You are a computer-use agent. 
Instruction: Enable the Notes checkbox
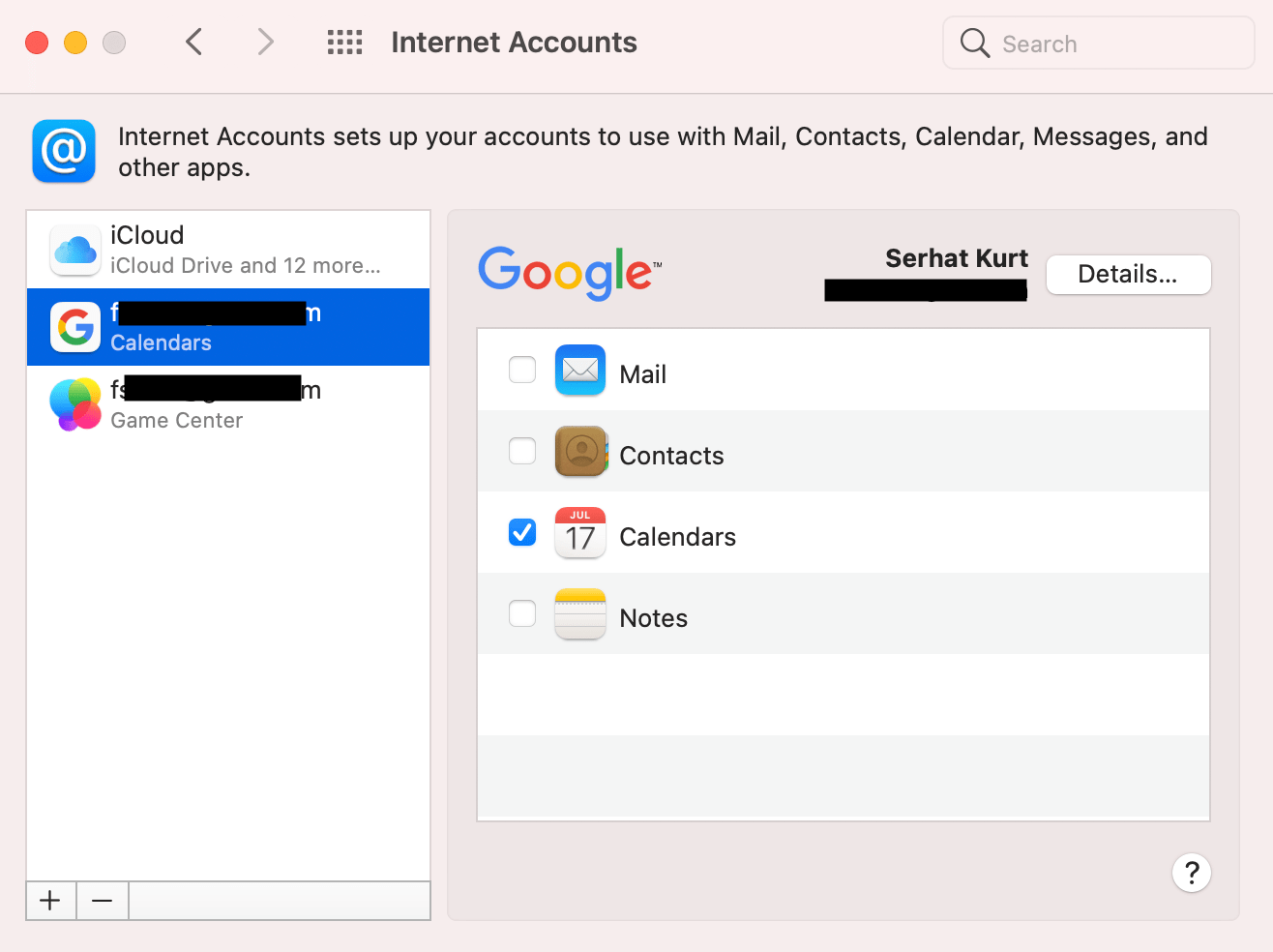[522, 613]
